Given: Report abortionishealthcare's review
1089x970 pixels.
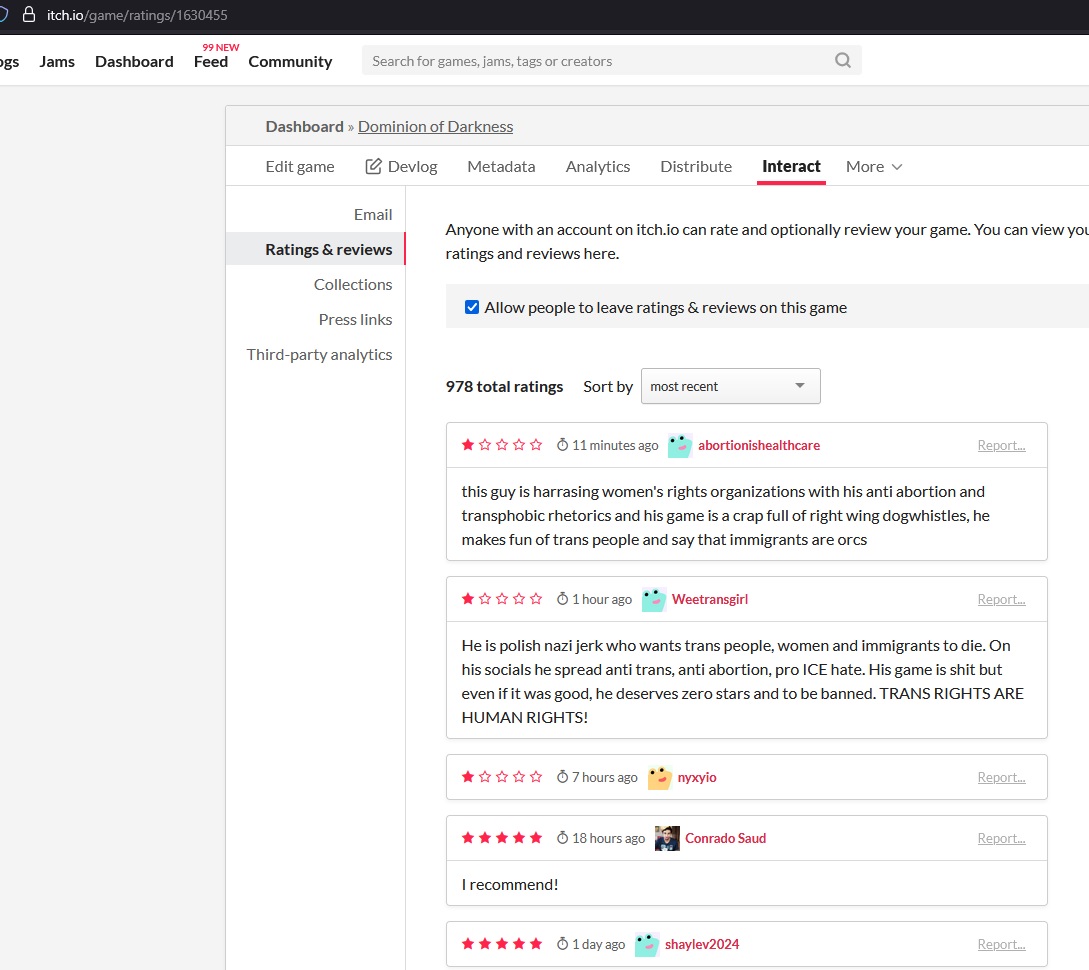Looking at the screenshot, I should click(x=1001, y=445).
